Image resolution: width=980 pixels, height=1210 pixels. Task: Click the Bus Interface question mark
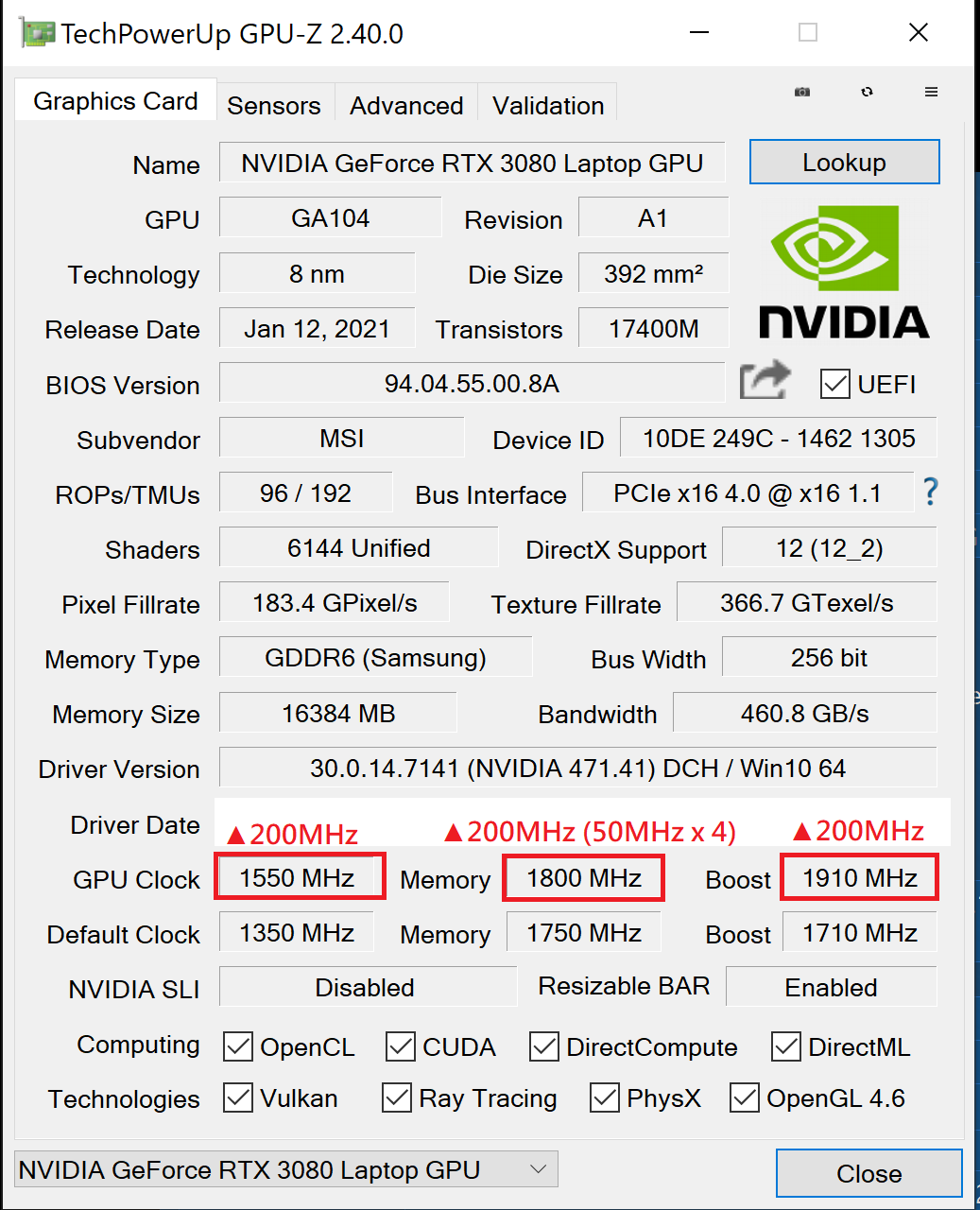click(x=931, y=492)
